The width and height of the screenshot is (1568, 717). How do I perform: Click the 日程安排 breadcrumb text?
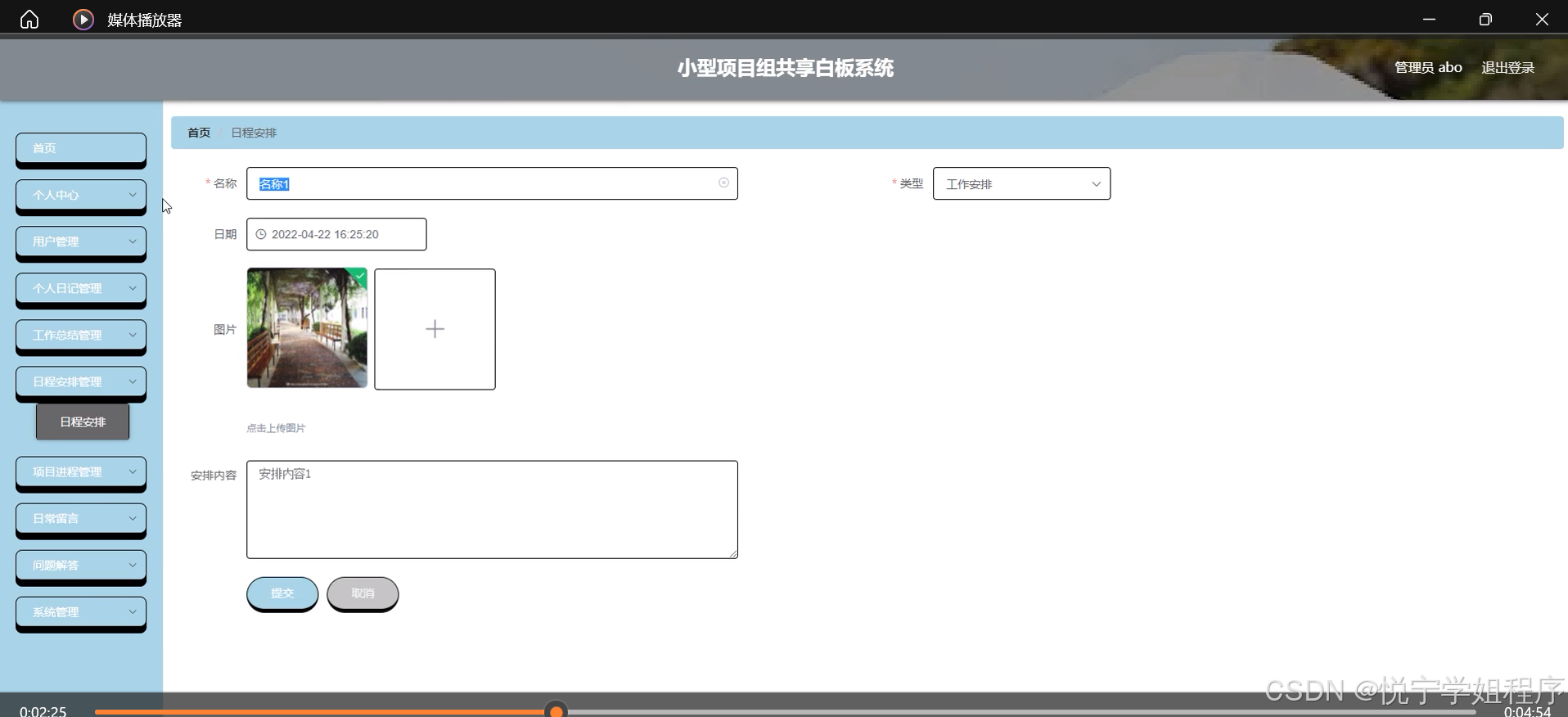tap(254, 133)
